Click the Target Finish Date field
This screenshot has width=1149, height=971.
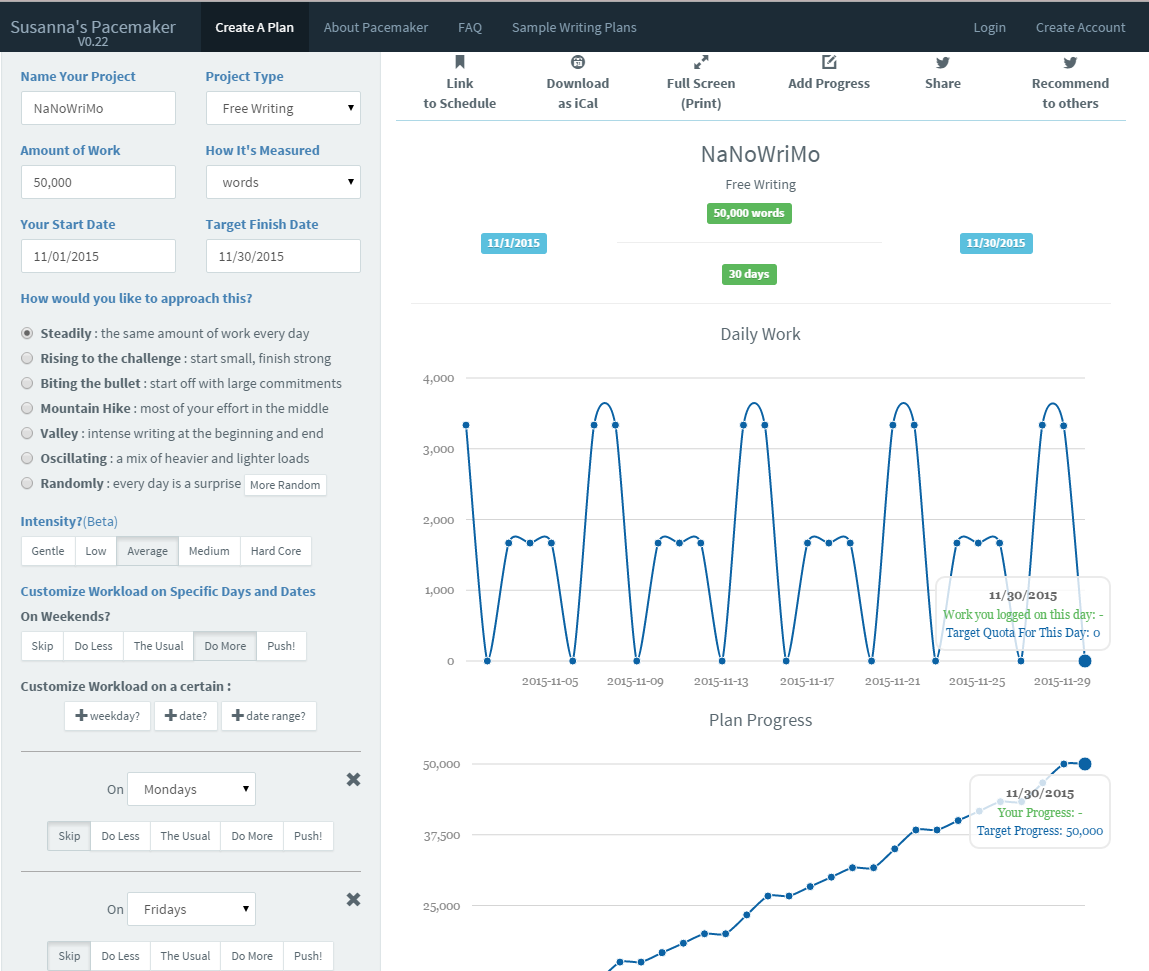coord(283,256)
